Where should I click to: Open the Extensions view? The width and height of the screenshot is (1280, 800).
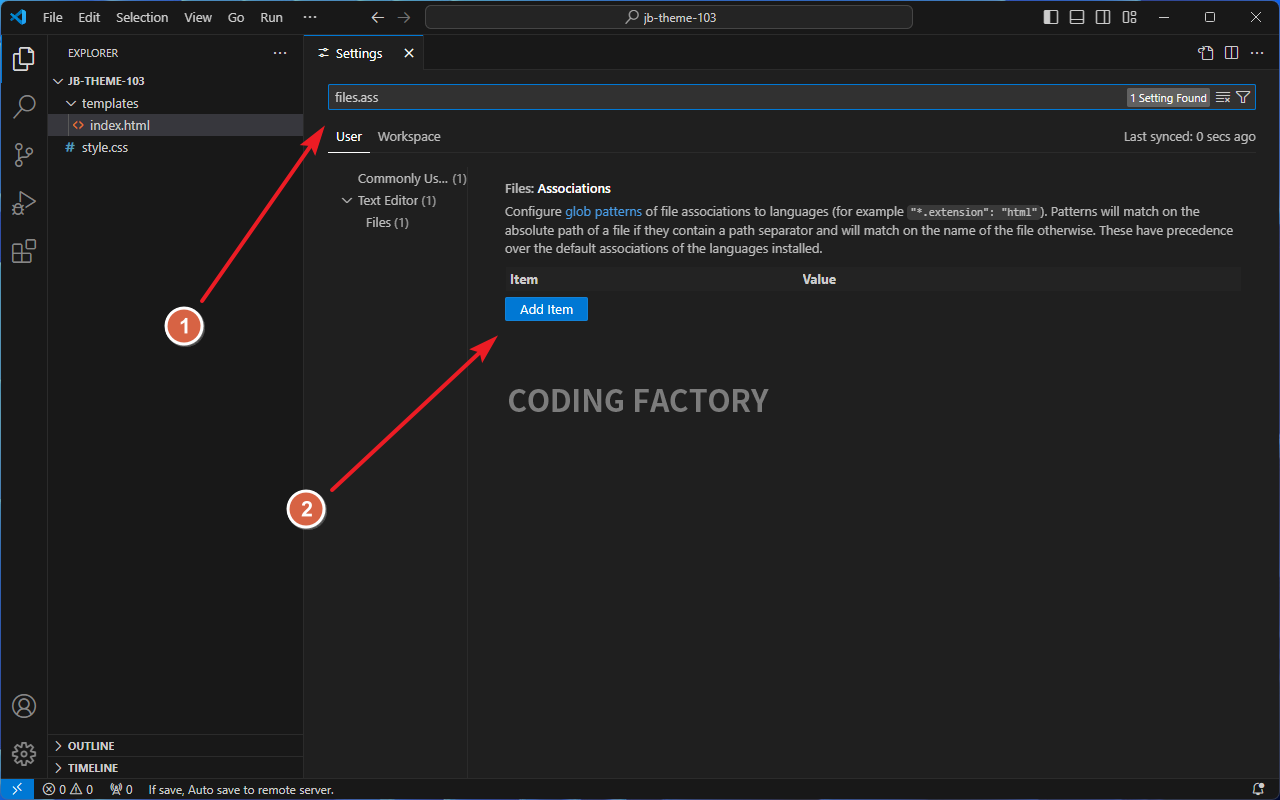24,251
